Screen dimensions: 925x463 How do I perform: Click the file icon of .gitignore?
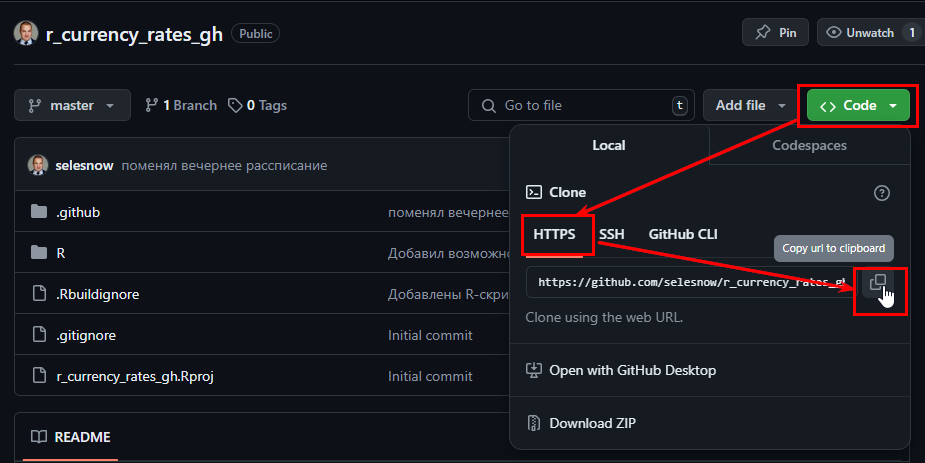pyautogui.click(x=39, y=334)
